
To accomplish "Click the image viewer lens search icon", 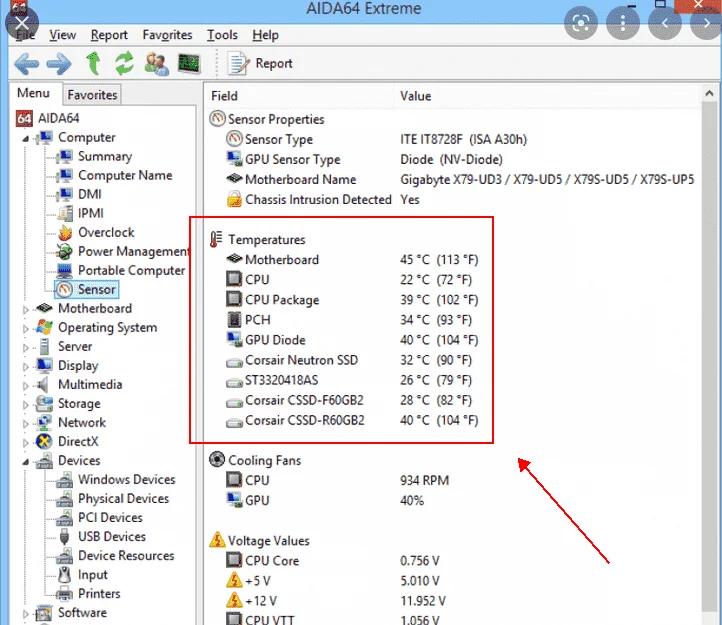I will (x=581, y=23).
